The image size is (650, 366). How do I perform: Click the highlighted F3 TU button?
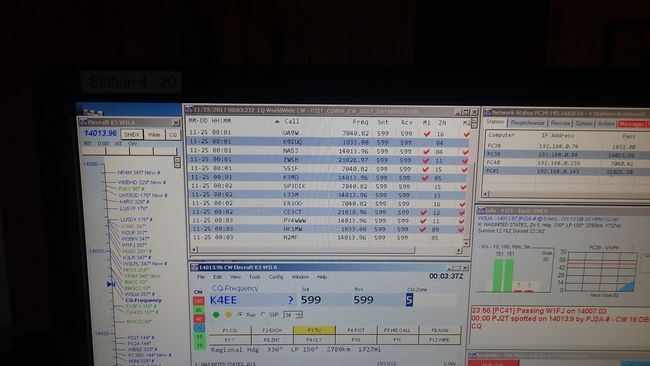pyautogui.click(x=314, y=330)
